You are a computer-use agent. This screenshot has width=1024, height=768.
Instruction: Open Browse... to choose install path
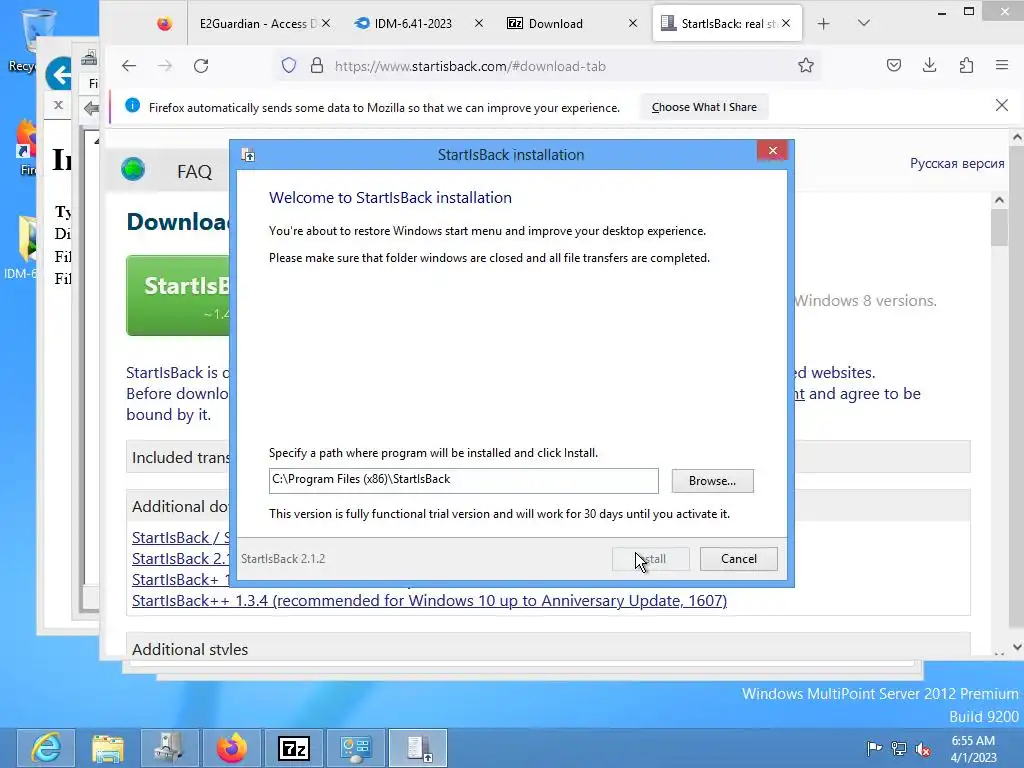(712, 481)
